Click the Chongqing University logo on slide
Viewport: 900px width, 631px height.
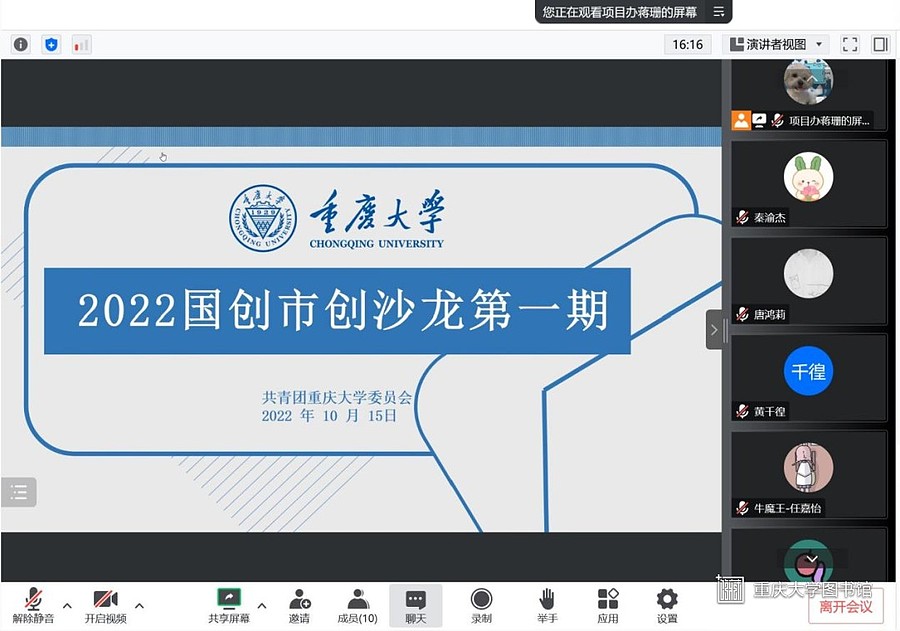point(336,219)
